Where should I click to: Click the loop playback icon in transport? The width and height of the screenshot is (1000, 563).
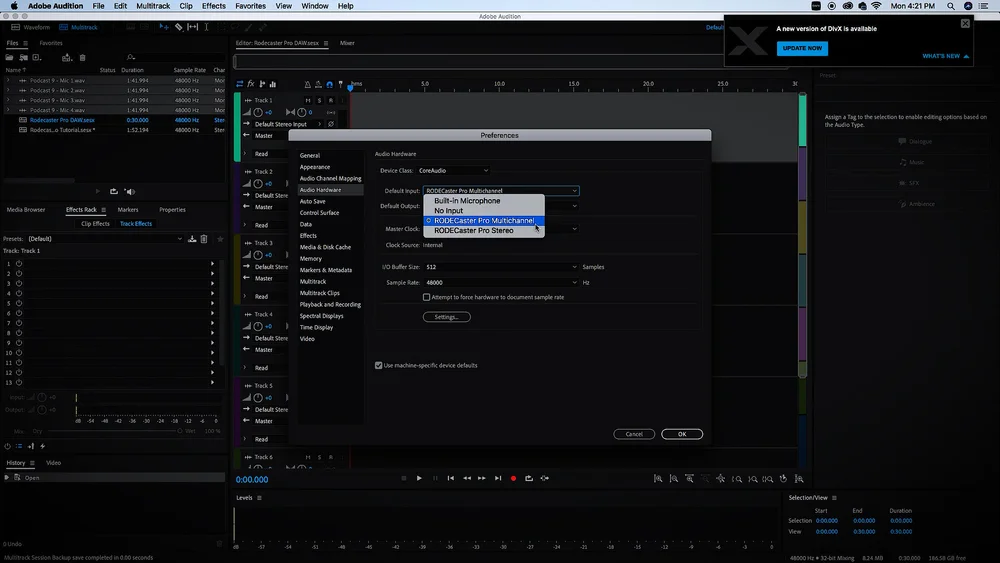[x=529, y=478]
